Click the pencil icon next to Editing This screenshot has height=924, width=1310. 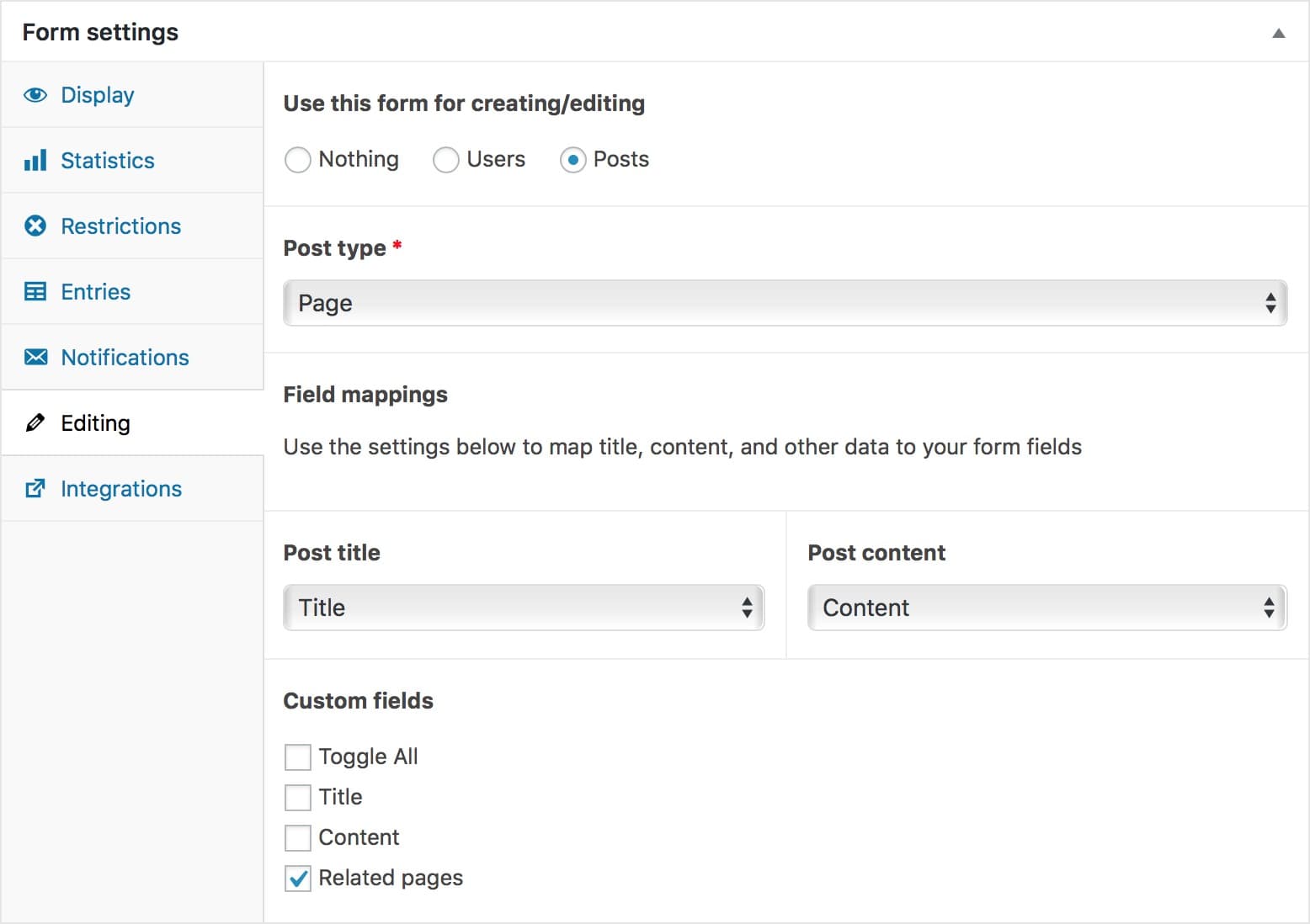click(x=35, y=422)
